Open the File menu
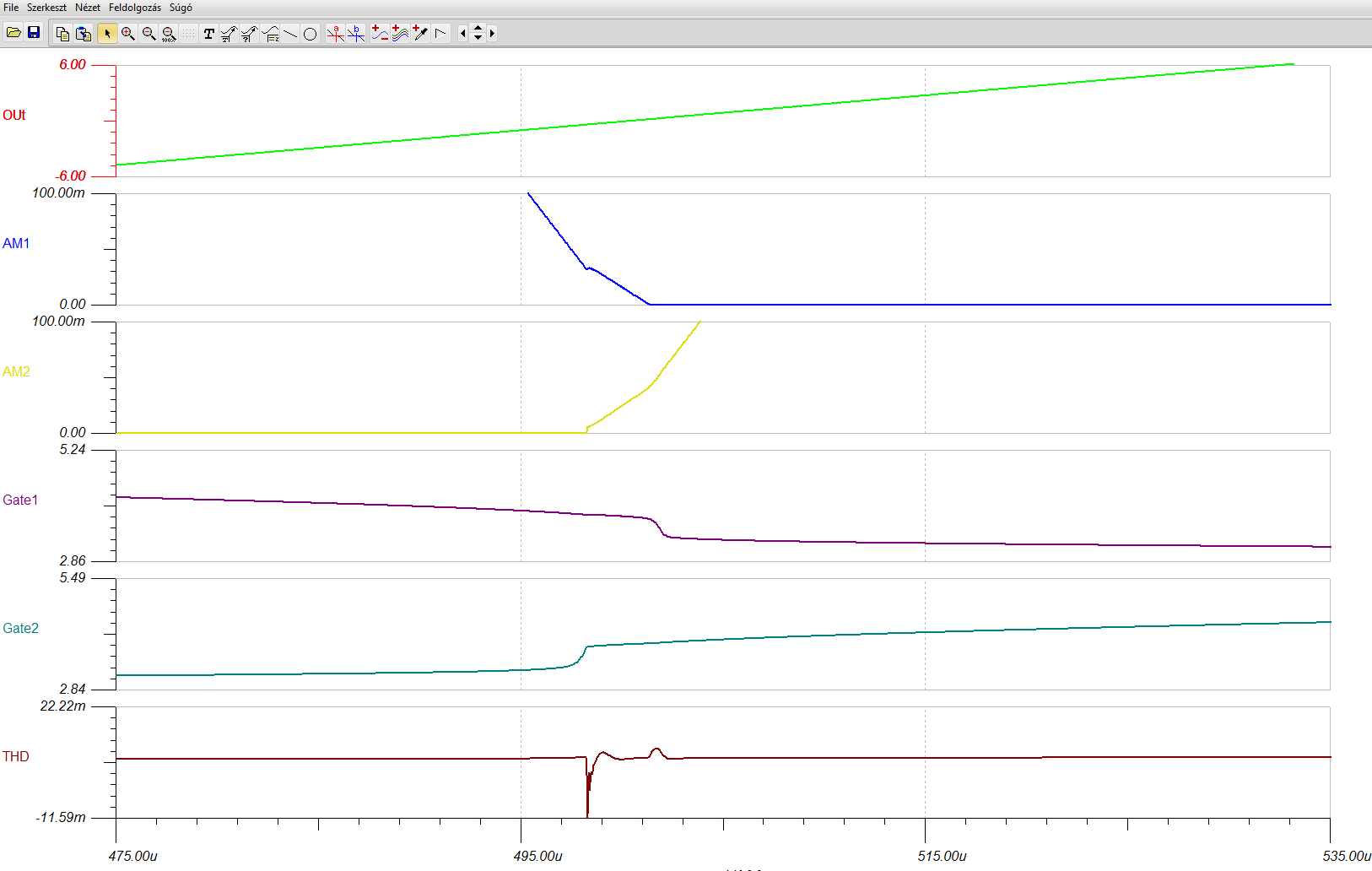 pyautogui.click(x=11, y=8)
